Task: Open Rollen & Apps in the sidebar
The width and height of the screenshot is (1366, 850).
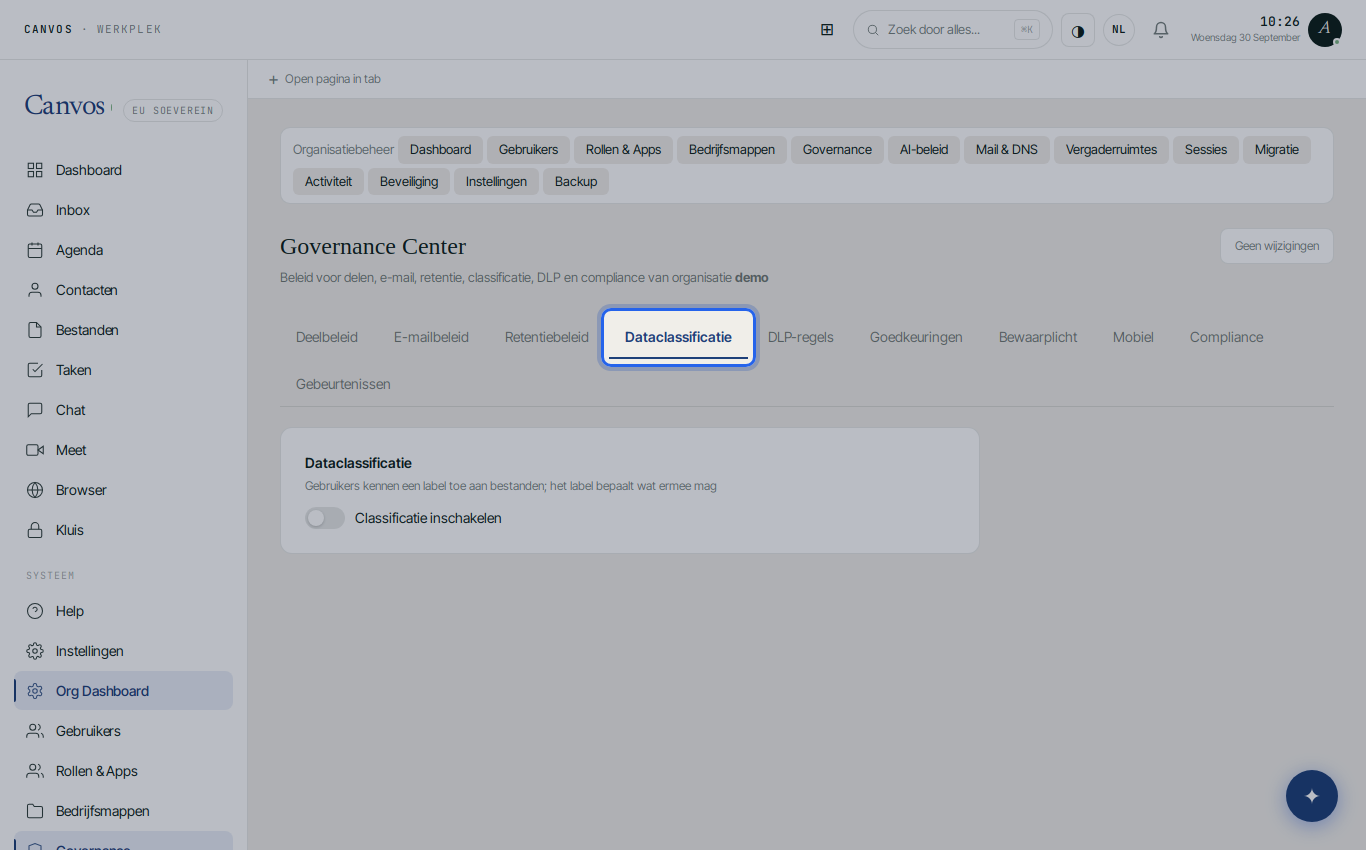Action: pos(123,771)
